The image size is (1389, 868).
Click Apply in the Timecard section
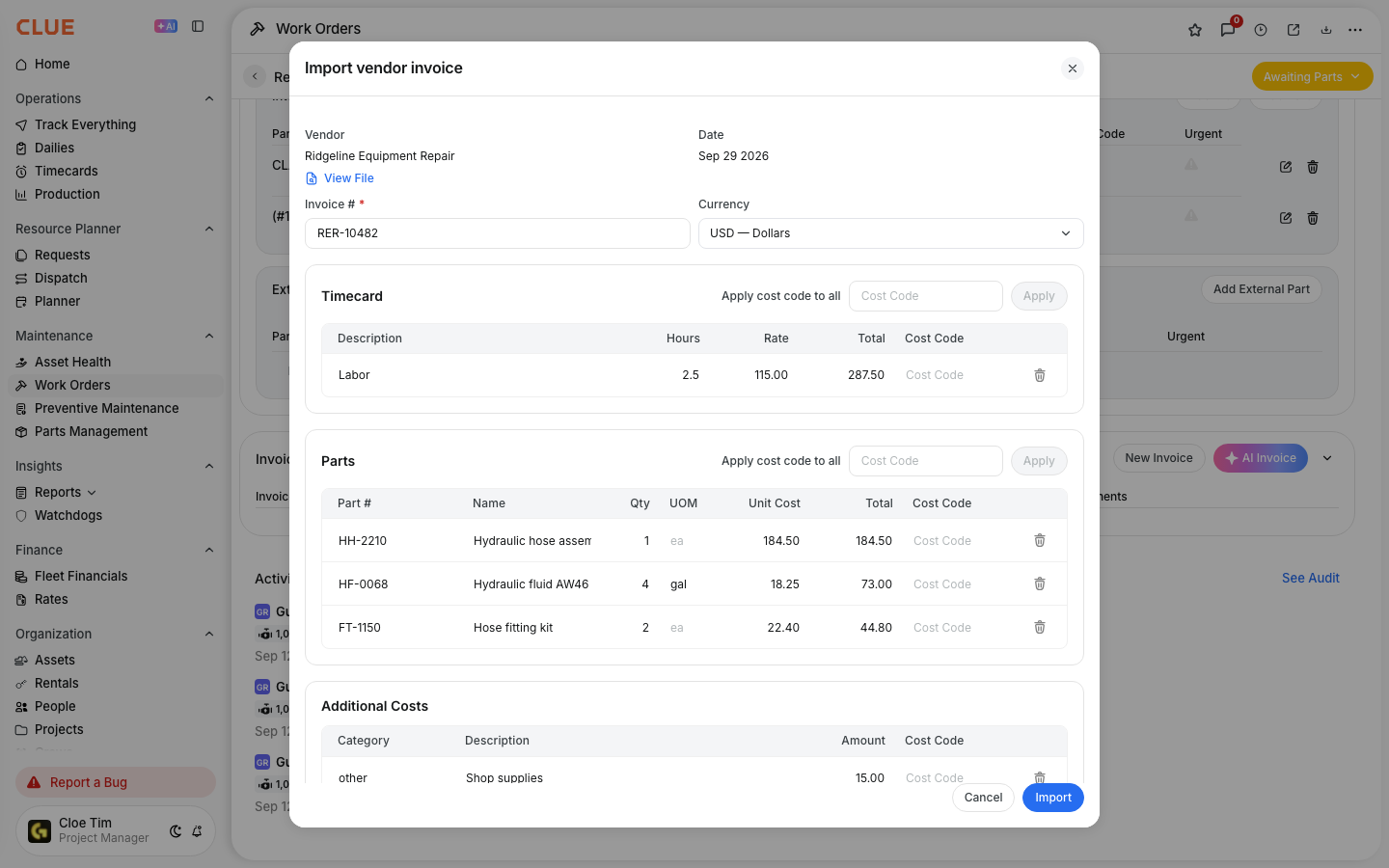1039,296
